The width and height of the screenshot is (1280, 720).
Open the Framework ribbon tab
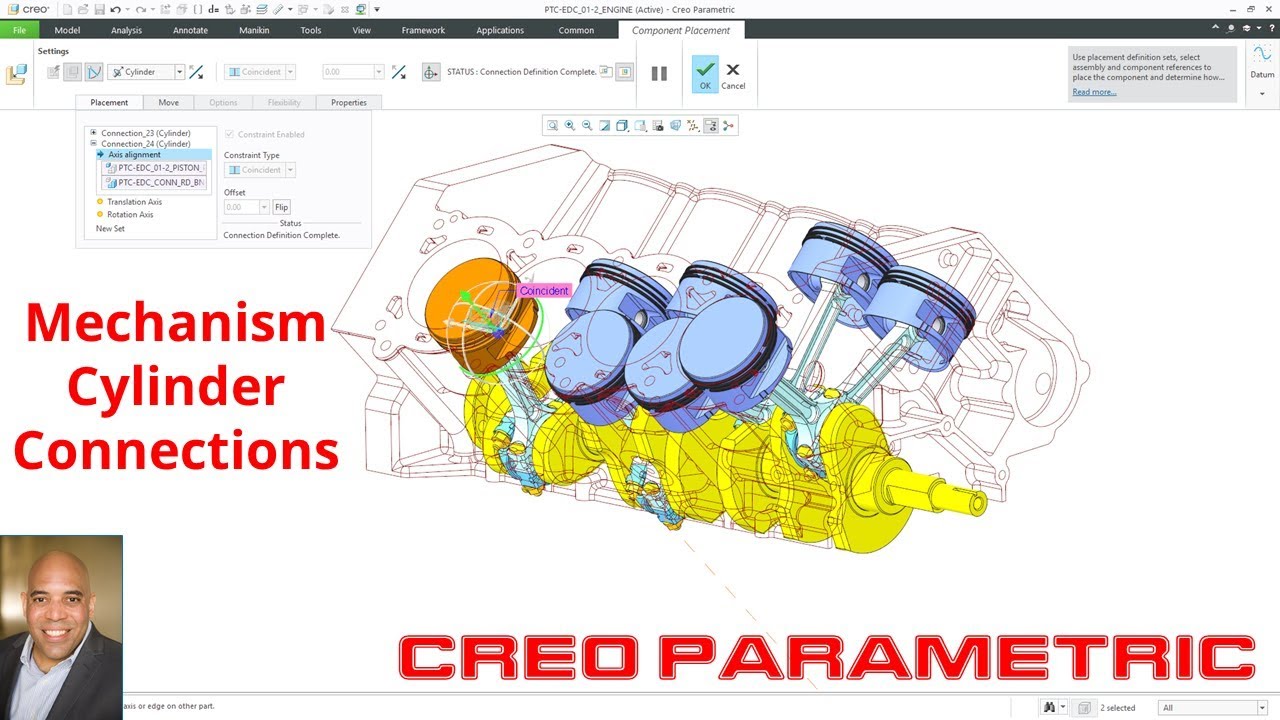click(423, 30)
